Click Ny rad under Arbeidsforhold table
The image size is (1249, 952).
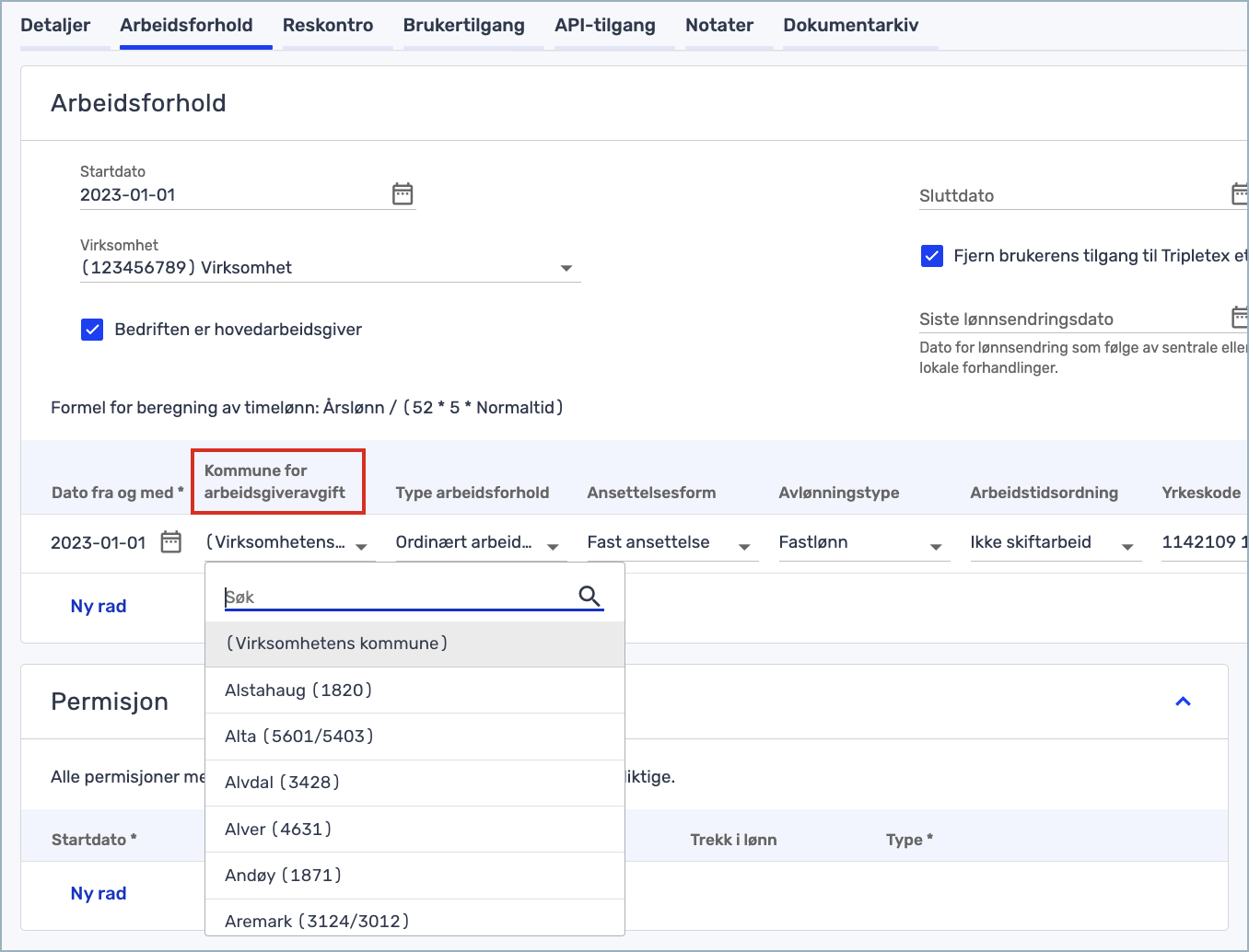99,606
